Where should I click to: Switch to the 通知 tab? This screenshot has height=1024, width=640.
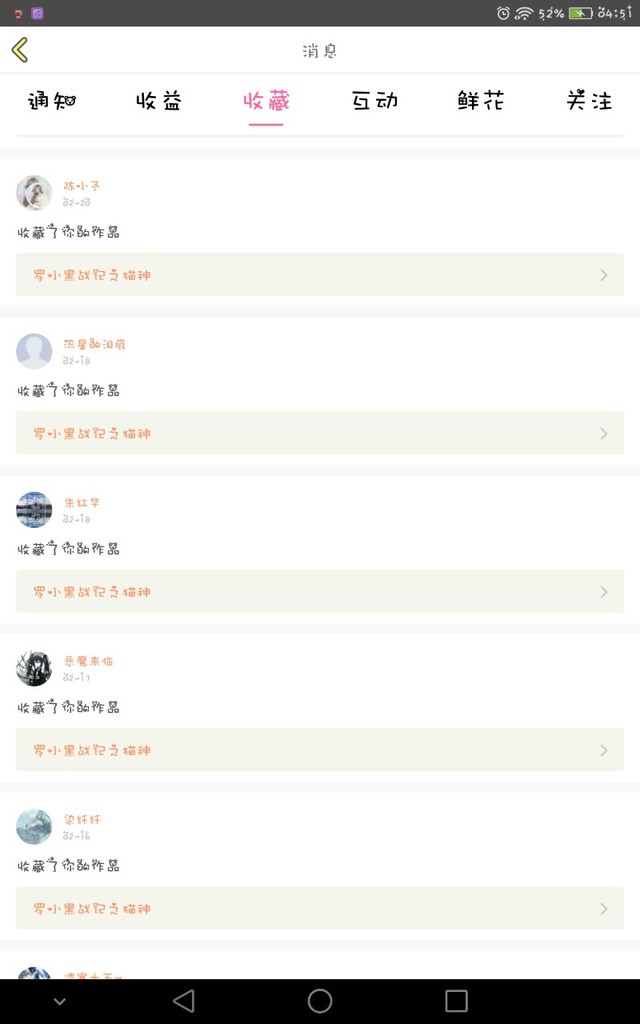[52, 101]
